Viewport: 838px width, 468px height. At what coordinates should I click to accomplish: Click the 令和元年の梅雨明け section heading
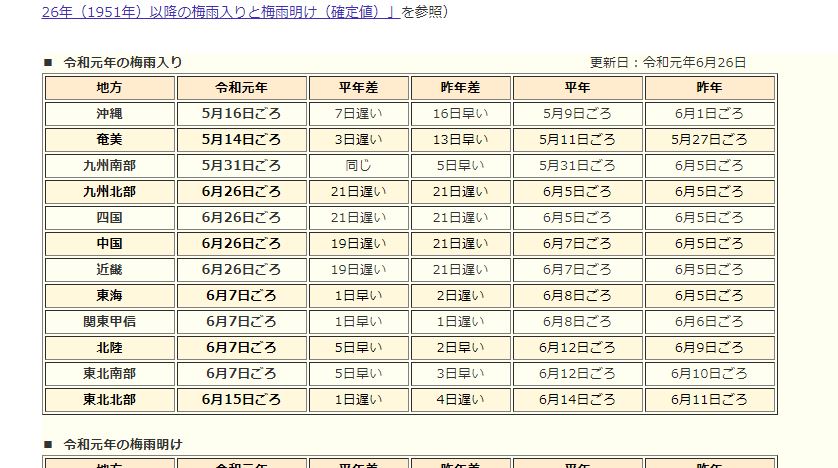[122, 444]
